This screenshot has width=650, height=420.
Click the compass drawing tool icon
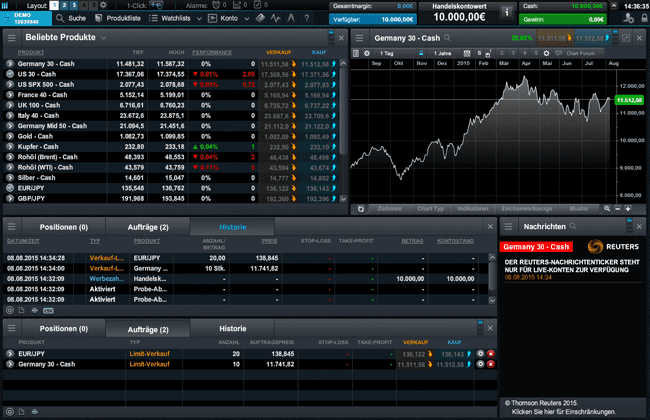291,18
